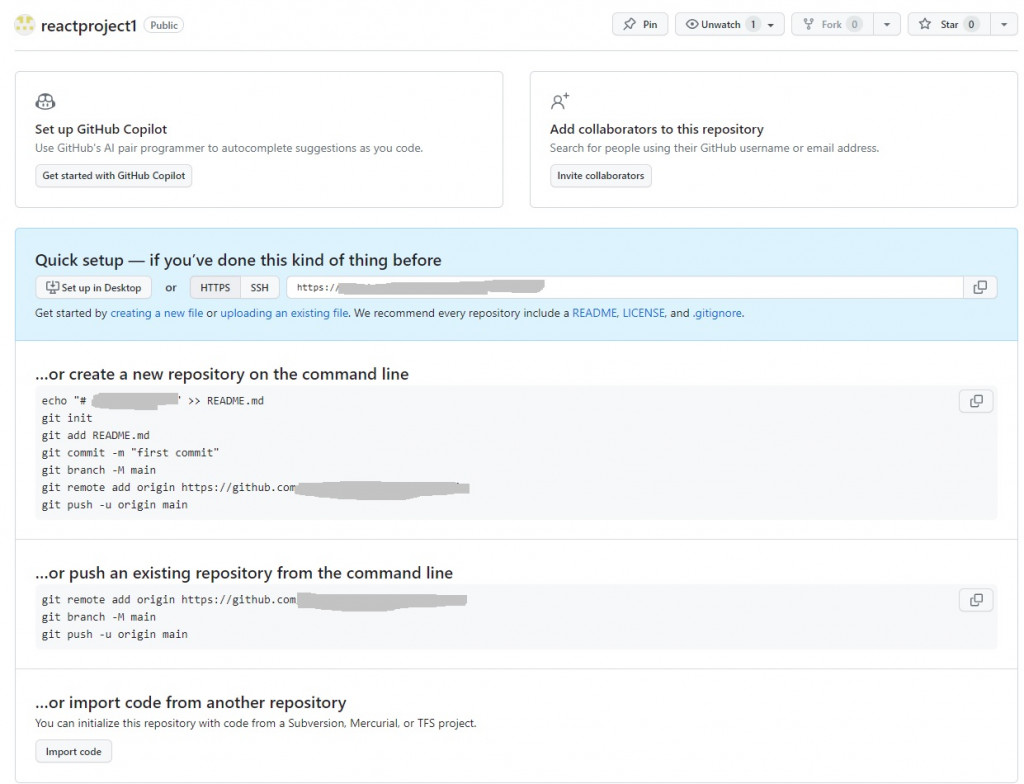Image resolution: width=1024 pixels, height=784 pixels.
Task: Click the repository URL field
Action: point(624,287)
